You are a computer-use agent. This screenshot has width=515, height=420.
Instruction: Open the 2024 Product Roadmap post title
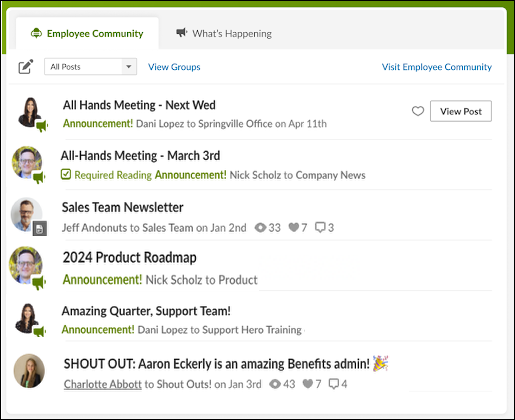coord(130,258)
